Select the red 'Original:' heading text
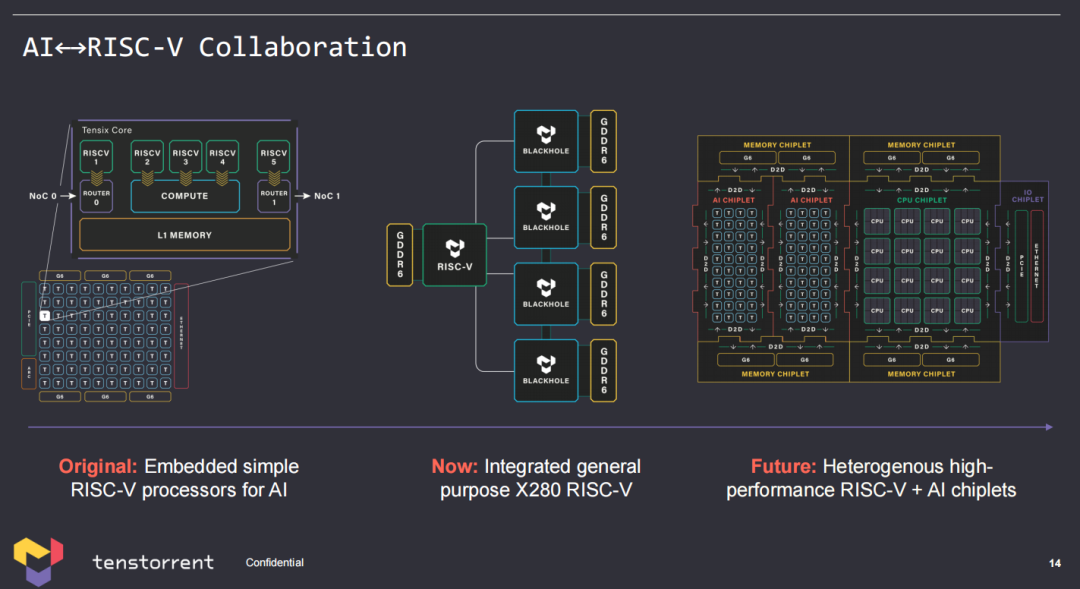 pyautogui.click(x=98, y=467)
